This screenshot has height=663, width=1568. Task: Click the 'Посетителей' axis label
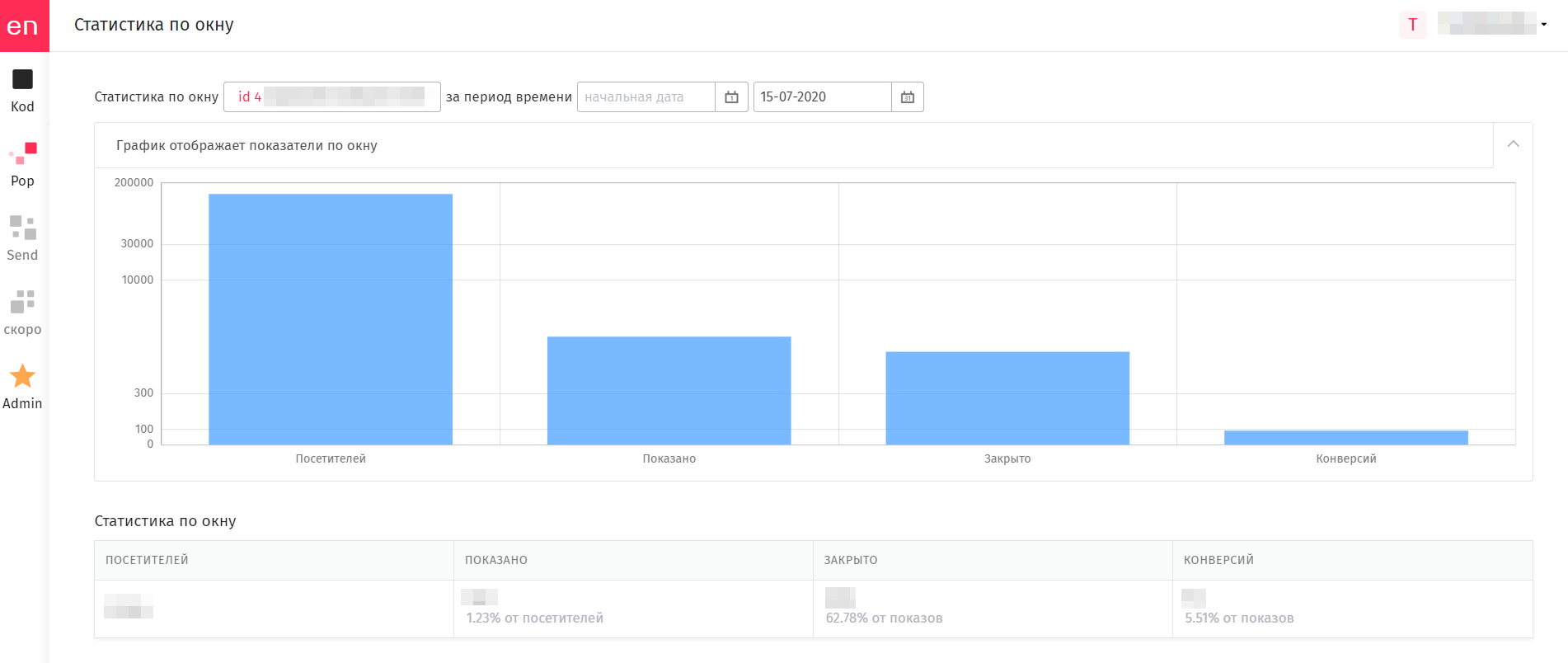331,458
